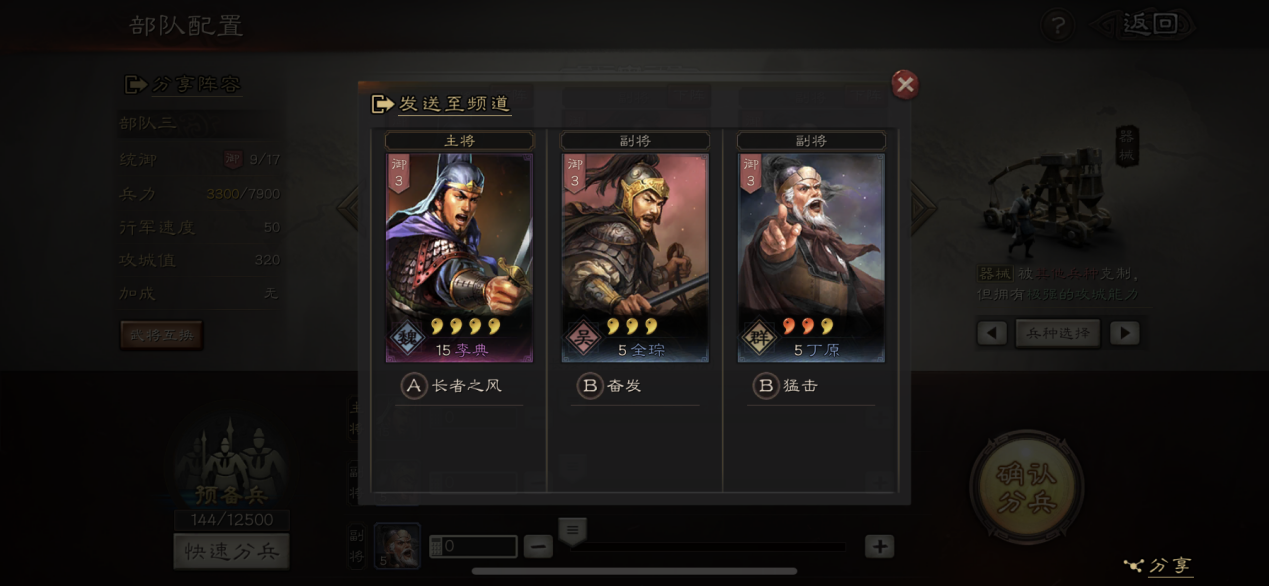Open the help question mark icon
This screenshot has width=1269, height=586.
pos(1057,25)
